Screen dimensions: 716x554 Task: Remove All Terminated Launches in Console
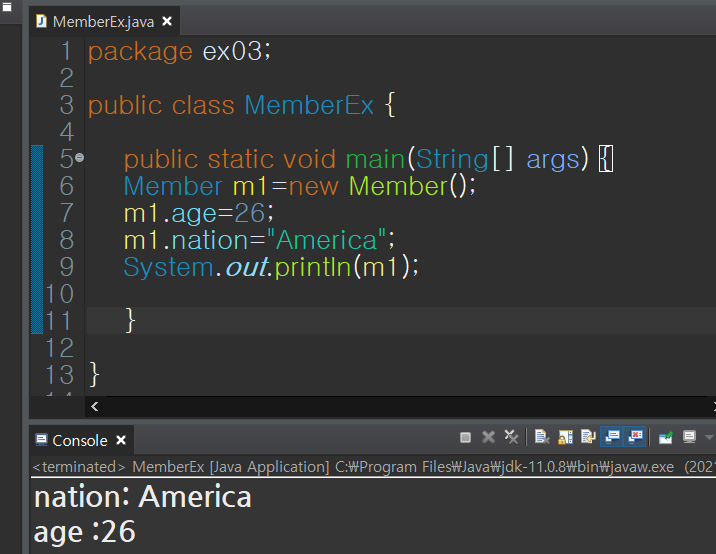tap(511, 437)
